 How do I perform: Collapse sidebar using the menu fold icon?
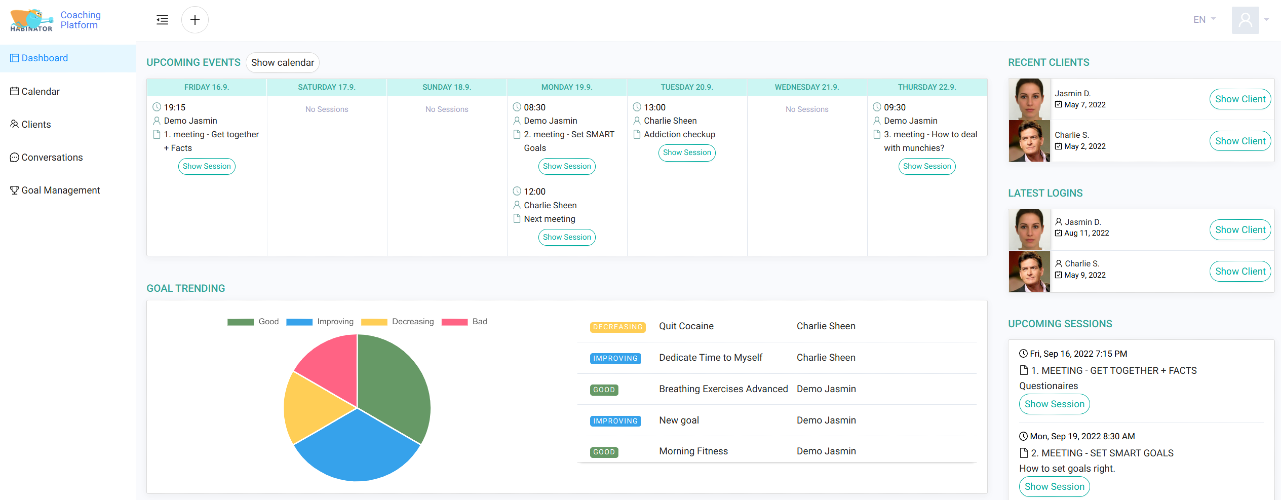(x=162, y=19)
